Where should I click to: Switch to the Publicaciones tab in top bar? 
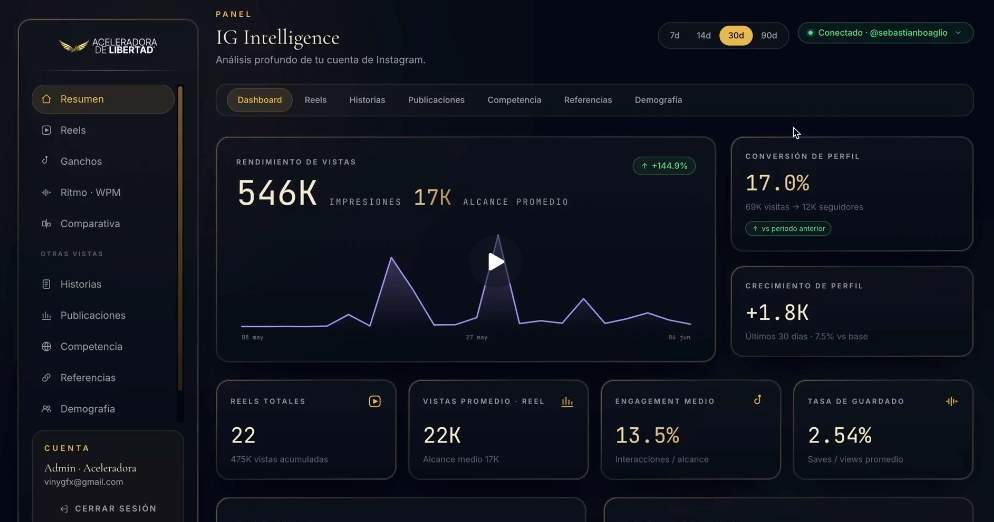click(436, 100)
